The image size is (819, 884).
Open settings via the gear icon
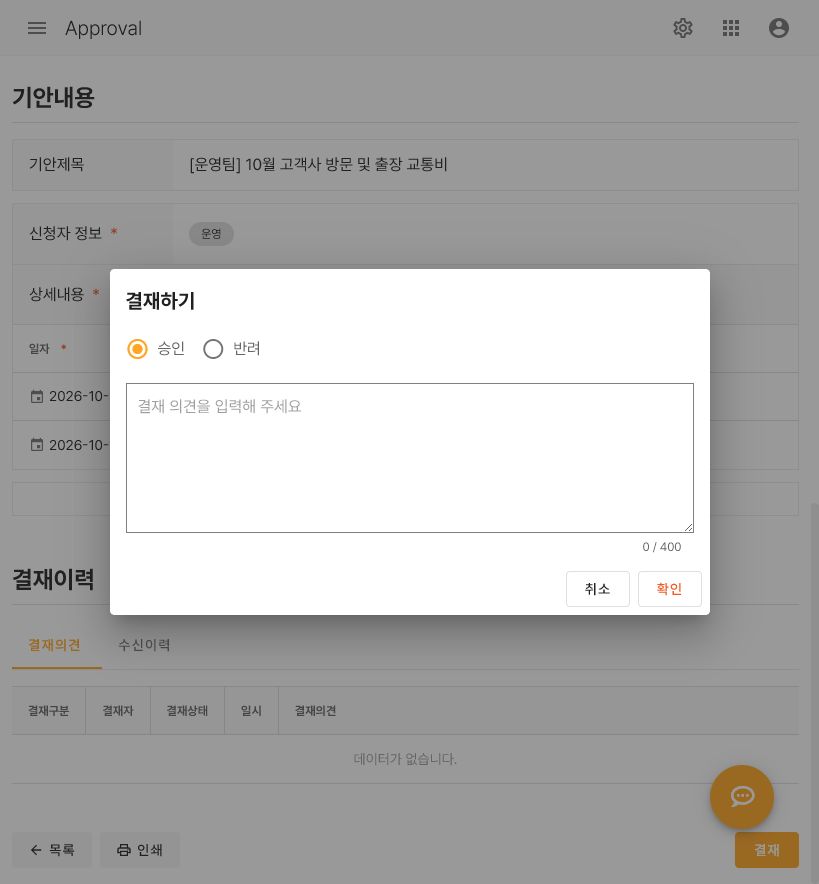point(683,28)
